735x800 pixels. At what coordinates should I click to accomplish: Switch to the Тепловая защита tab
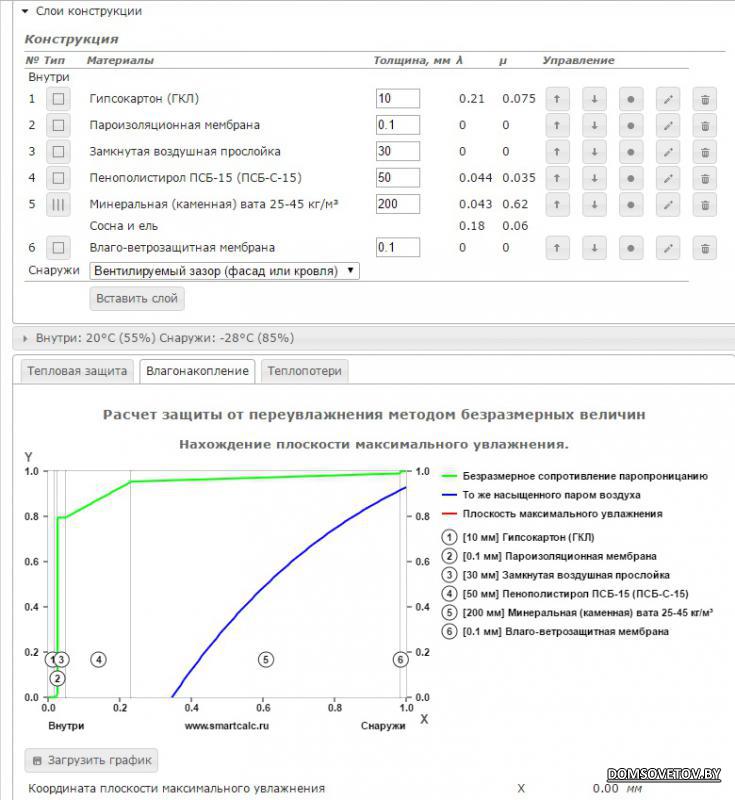click(x=77, y=371)
